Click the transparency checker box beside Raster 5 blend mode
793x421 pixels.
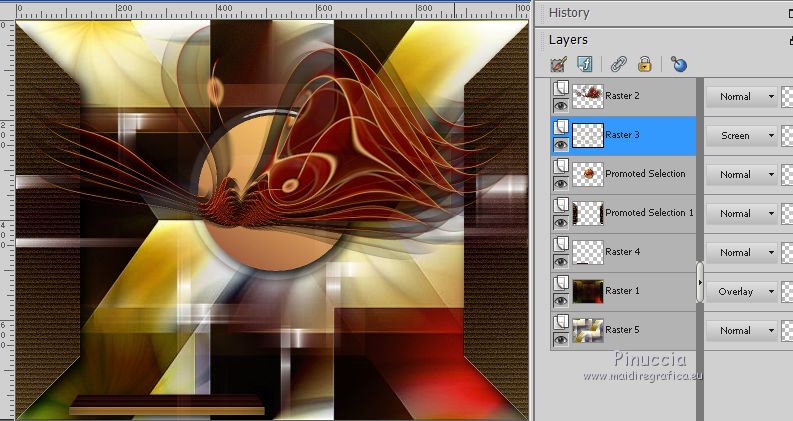787,330
